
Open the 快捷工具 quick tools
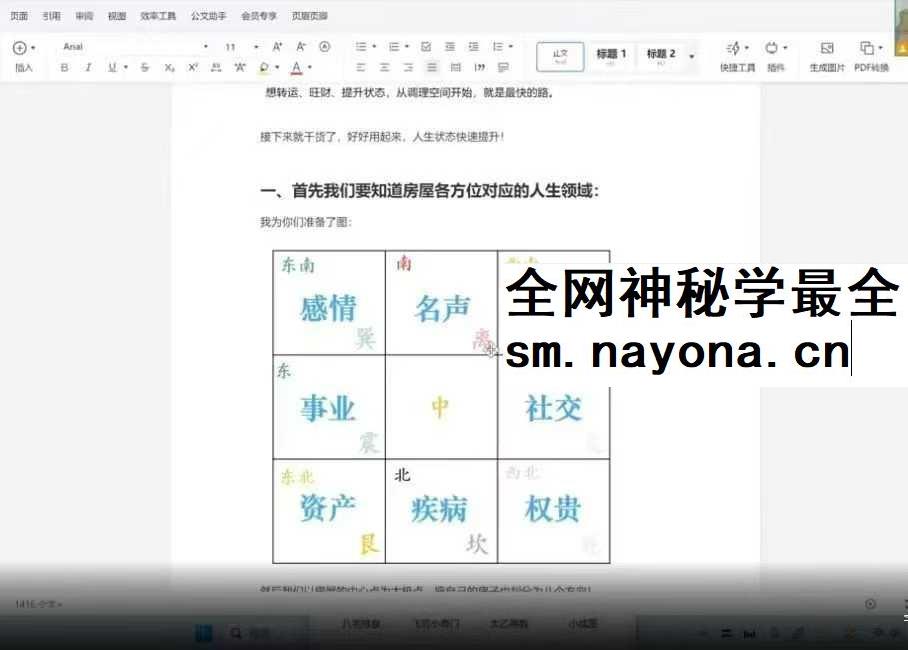737,57
